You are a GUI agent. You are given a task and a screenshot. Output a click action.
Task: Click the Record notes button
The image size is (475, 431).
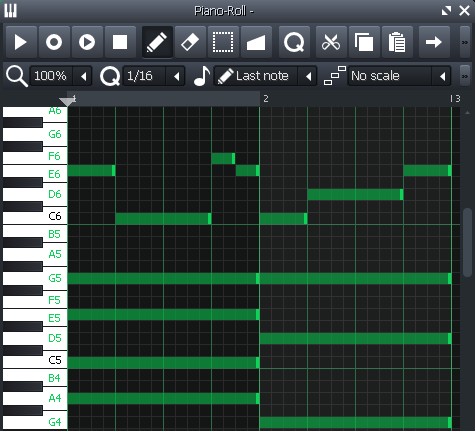[54, 42]
